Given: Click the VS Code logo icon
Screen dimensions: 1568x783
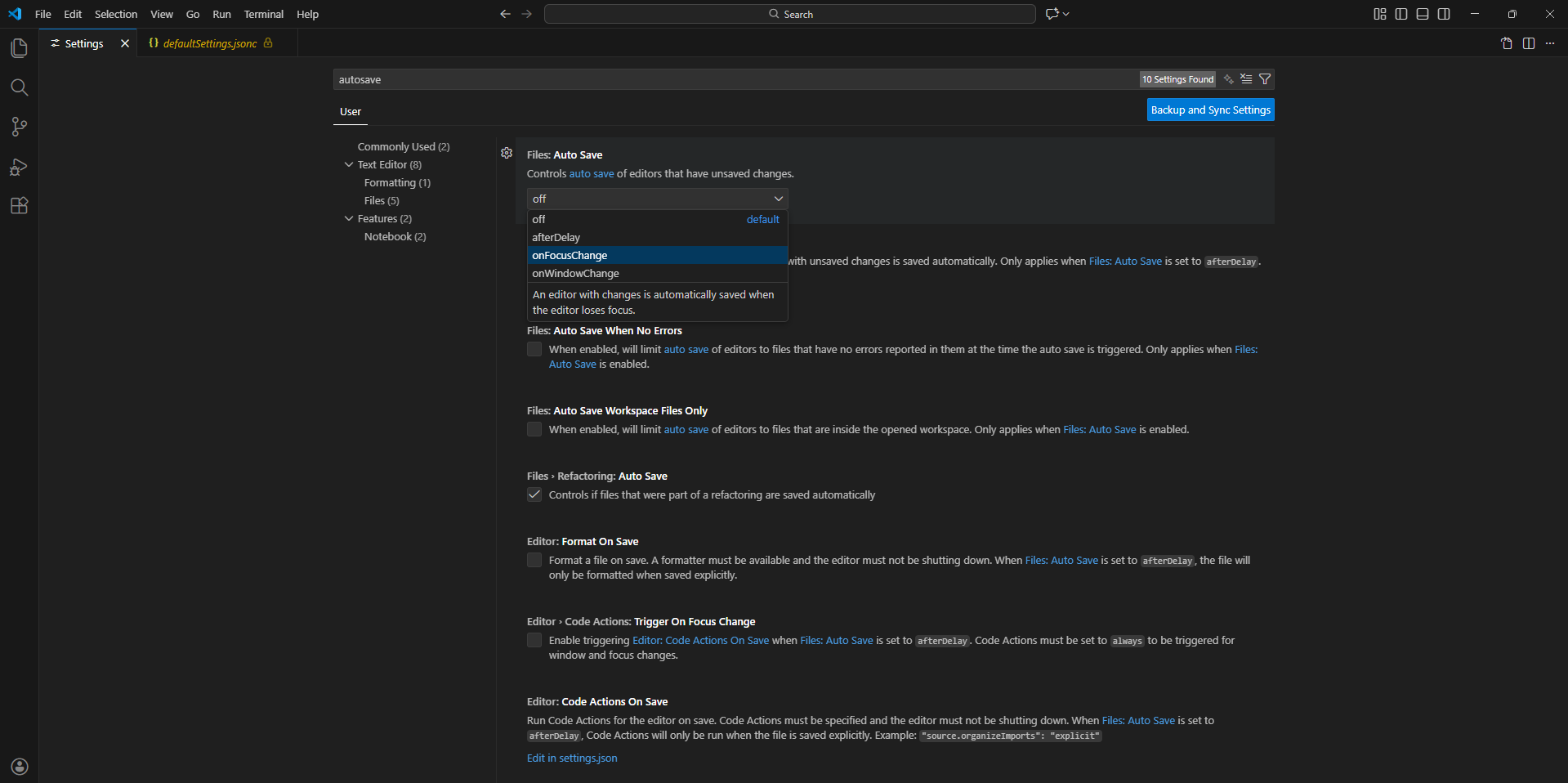Looking at the screenshot, I should [x=15, y=14].
